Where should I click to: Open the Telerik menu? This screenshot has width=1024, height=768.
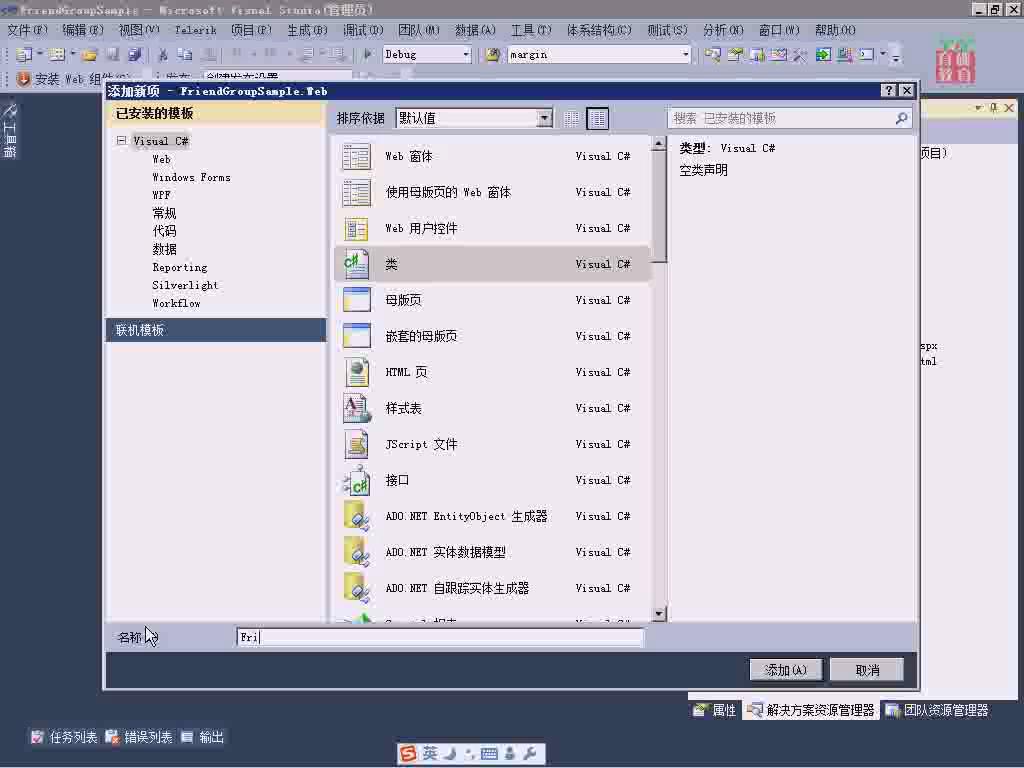tap(195, 30)
